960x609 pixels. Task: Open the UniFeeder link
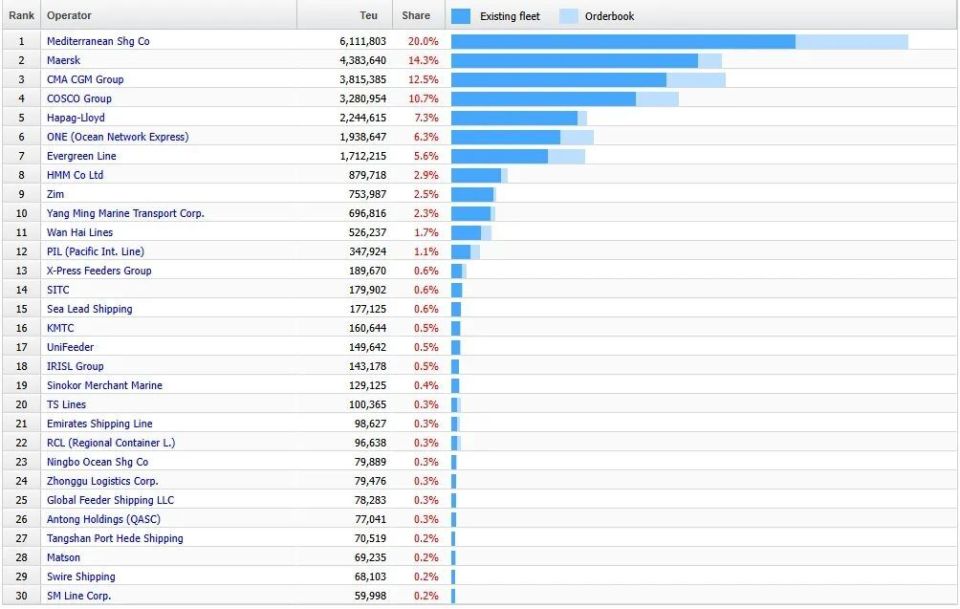[70, 347]
